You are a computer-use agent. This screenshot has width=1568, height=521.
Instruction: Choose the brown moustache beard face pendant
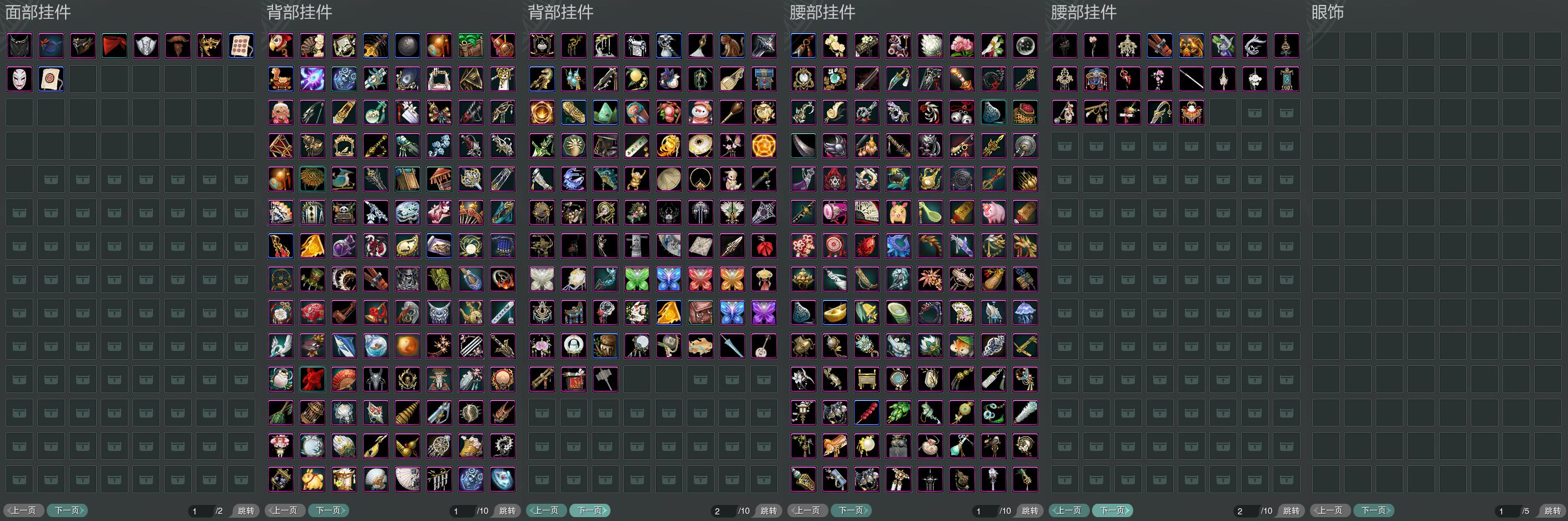[178, 46]
